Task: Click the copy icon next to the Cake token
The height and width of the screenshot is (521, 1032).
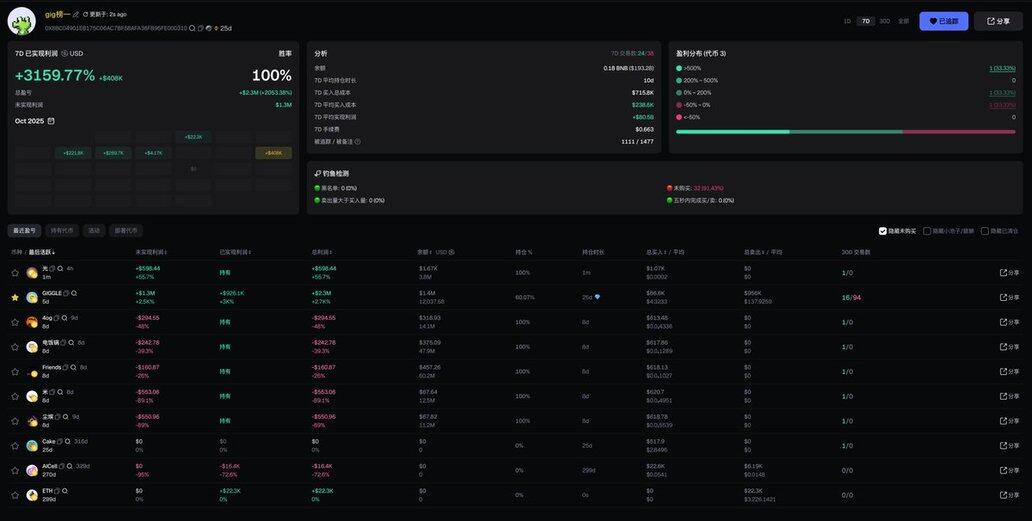Action: coord(60,441)
